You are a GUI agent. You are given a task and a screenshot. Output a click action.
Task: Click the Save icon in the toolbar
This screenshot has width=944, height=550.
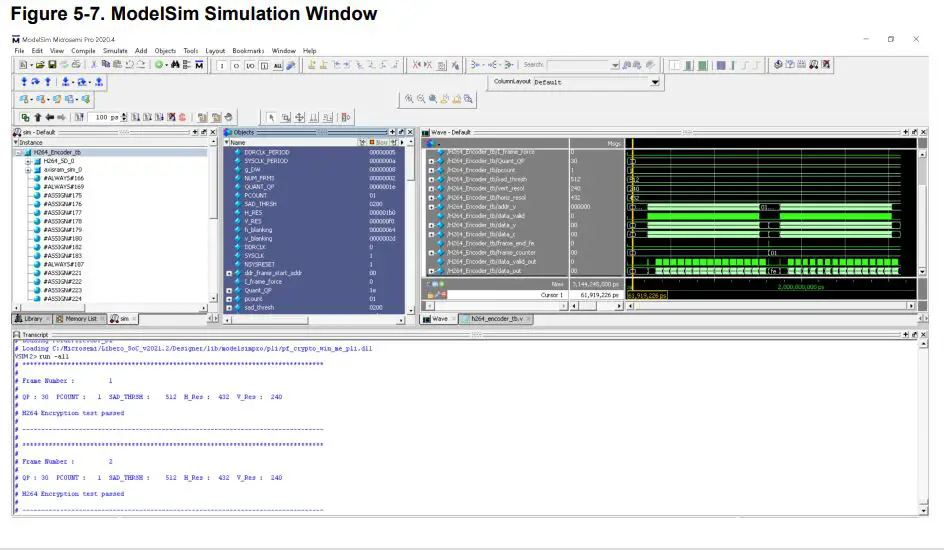[52, 65]
